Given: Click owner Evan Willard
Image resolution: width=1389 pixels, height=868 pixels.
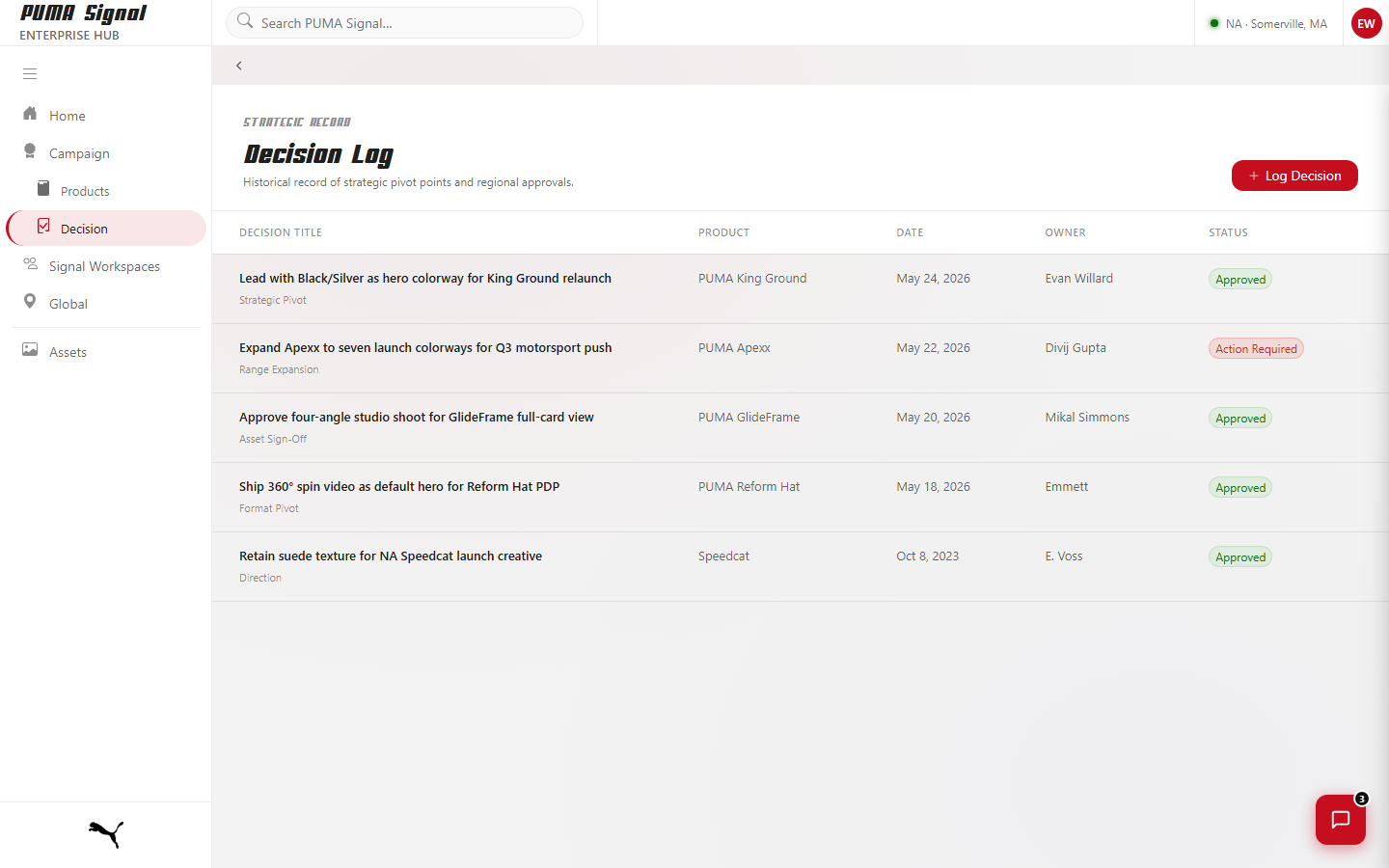Looking at the screenshot, I should coord(1078,278).
